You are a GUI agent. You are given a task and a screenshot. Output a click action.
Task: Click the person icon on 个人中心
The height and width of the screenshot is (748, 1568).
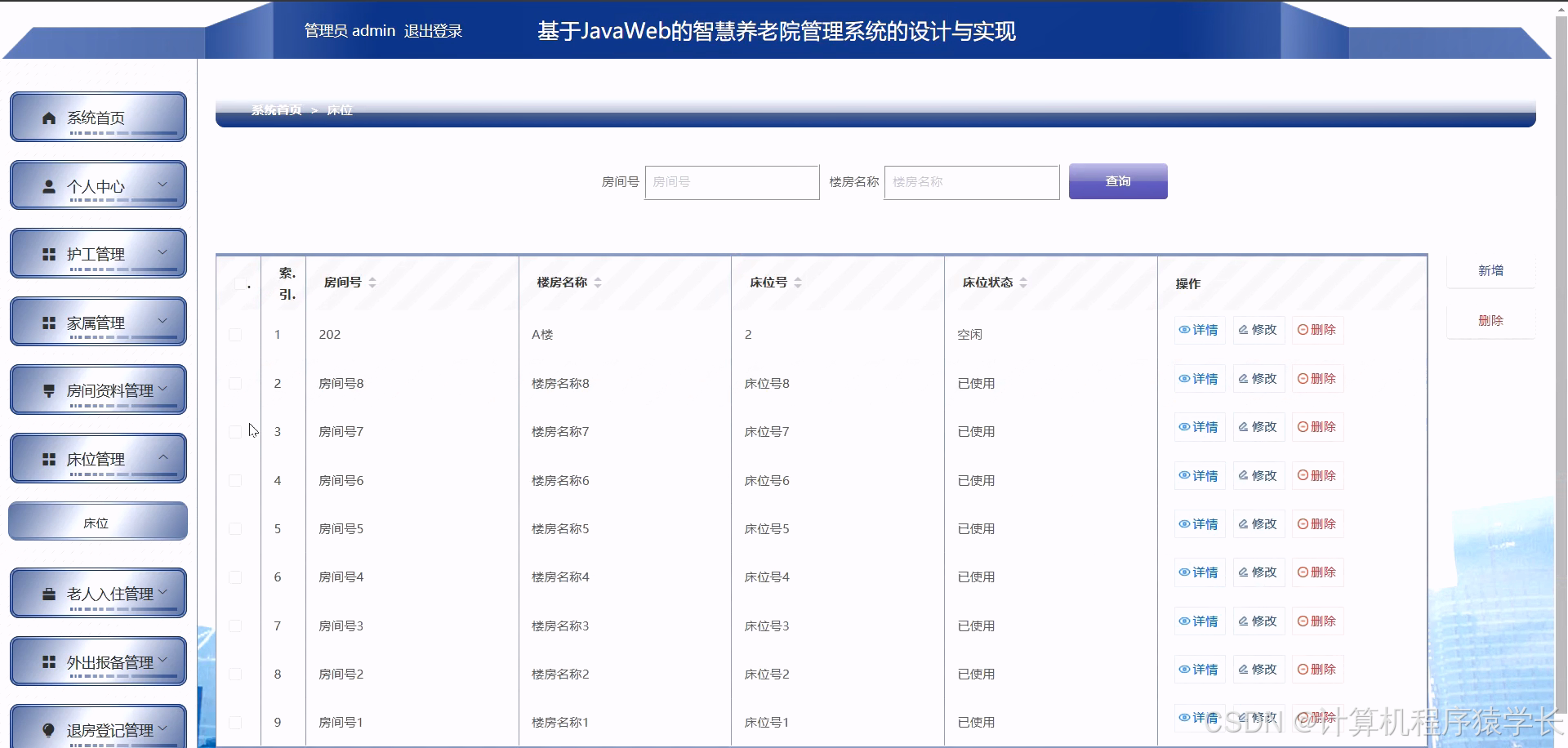[x=49, y=185]
